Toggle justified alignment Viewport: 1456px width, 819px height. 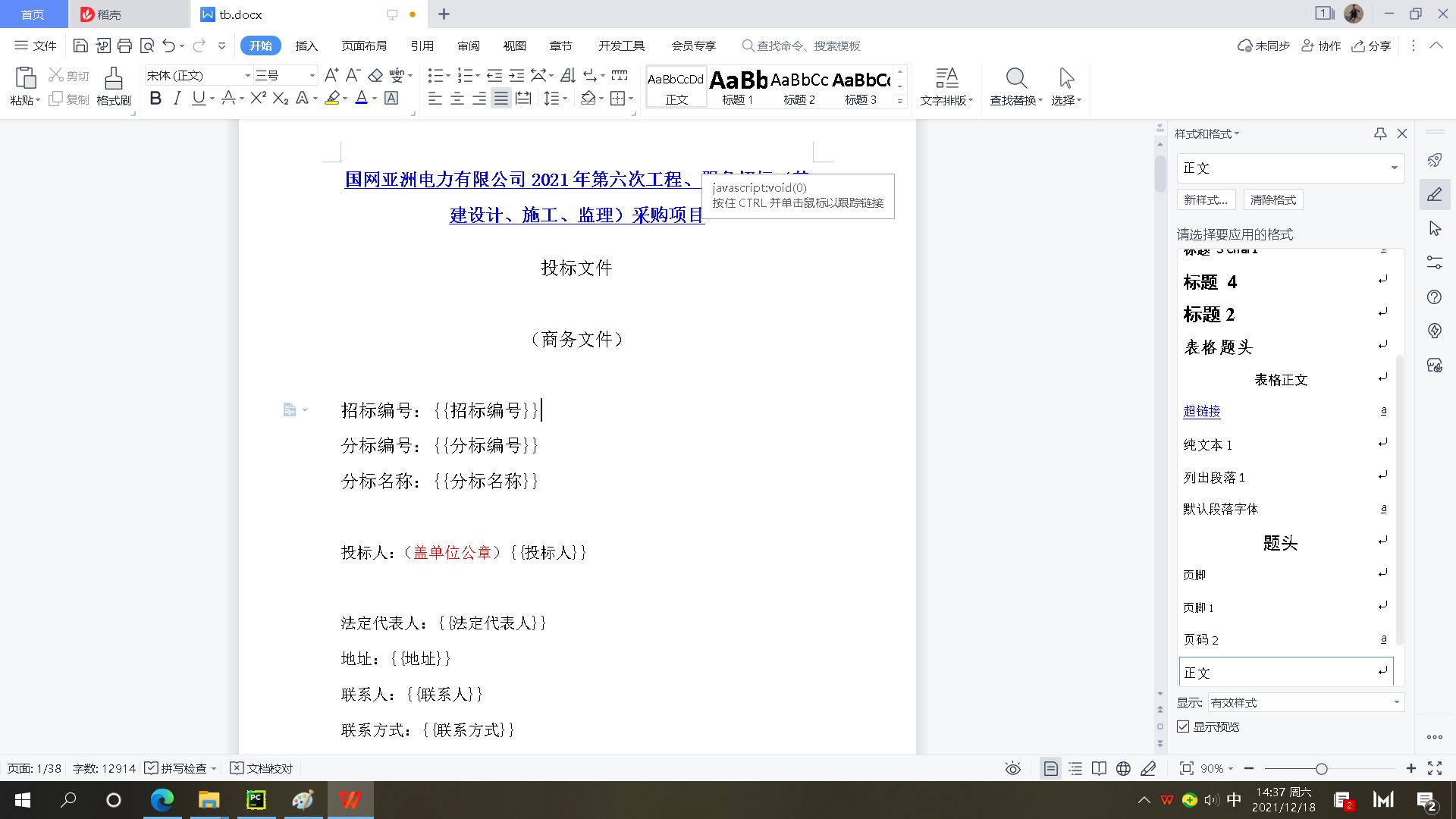pyautogui.click(x=501, y=98)
